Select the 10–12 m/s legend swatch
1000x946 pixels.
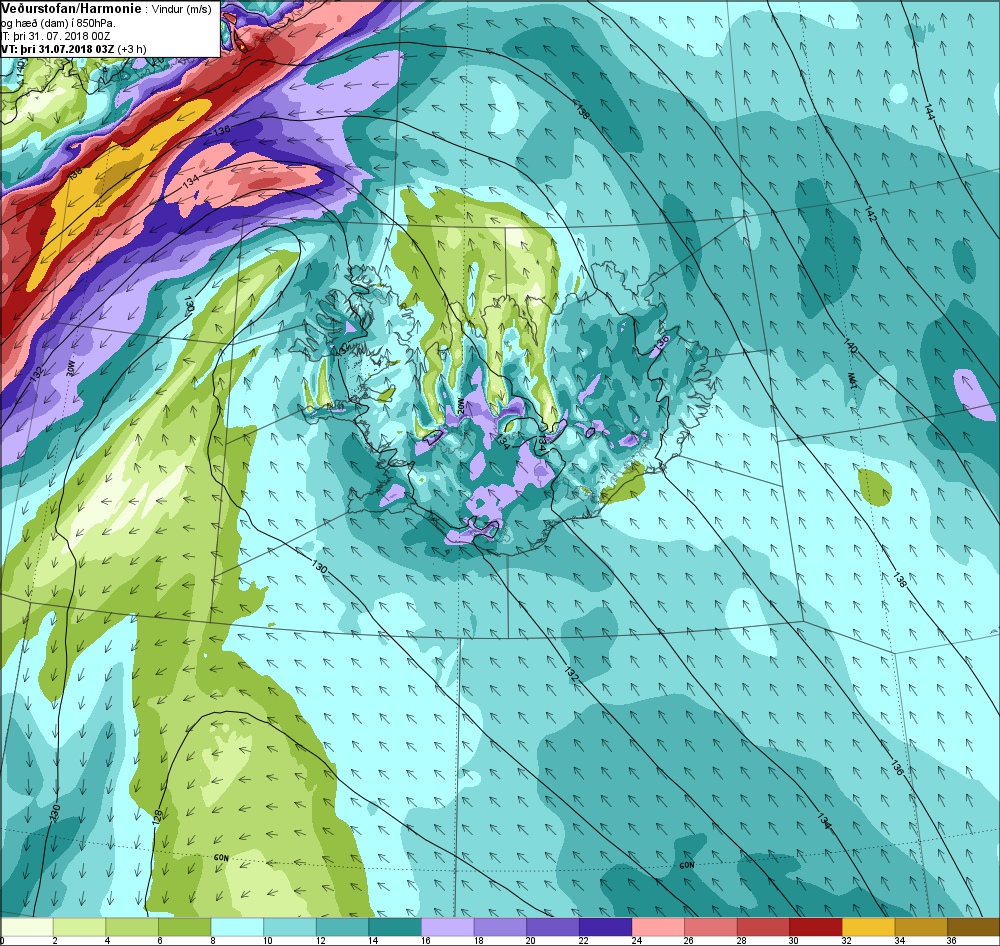pyautogui.click(x=290, y=926)
